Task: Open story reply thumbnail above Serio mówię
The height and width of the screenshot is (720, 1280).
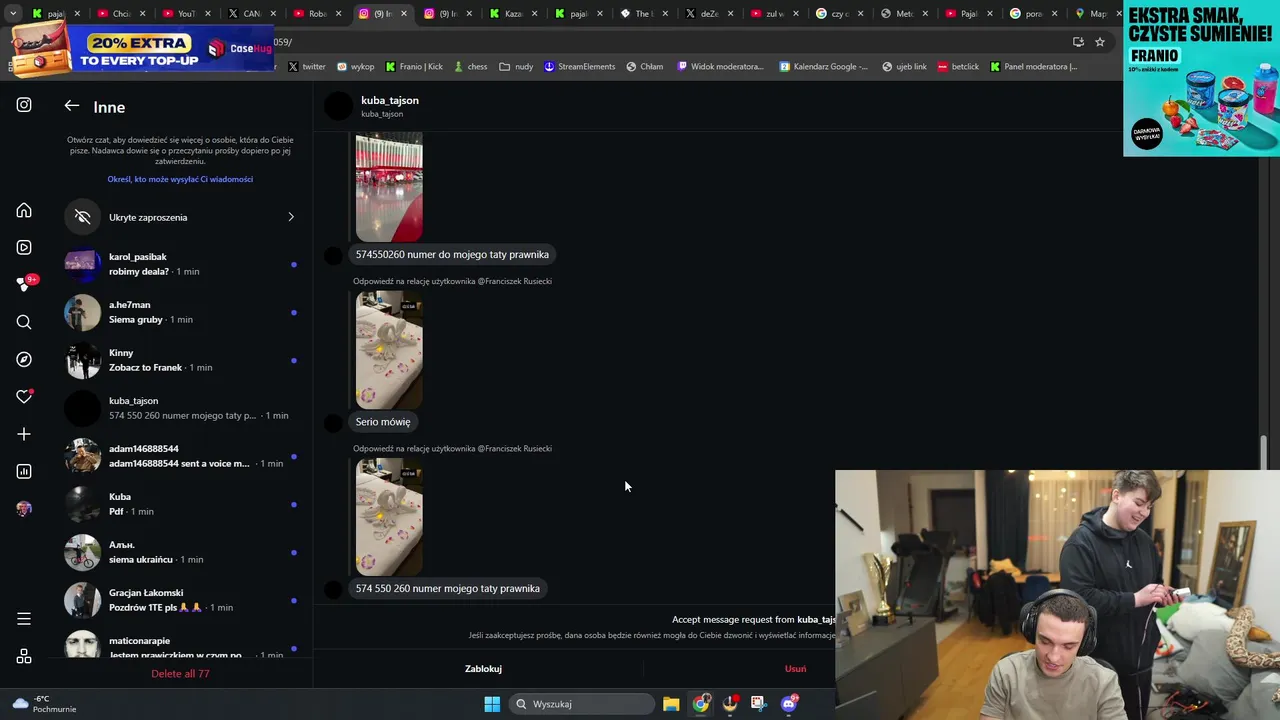Action: pyautogui.click(x=389, y=350)
